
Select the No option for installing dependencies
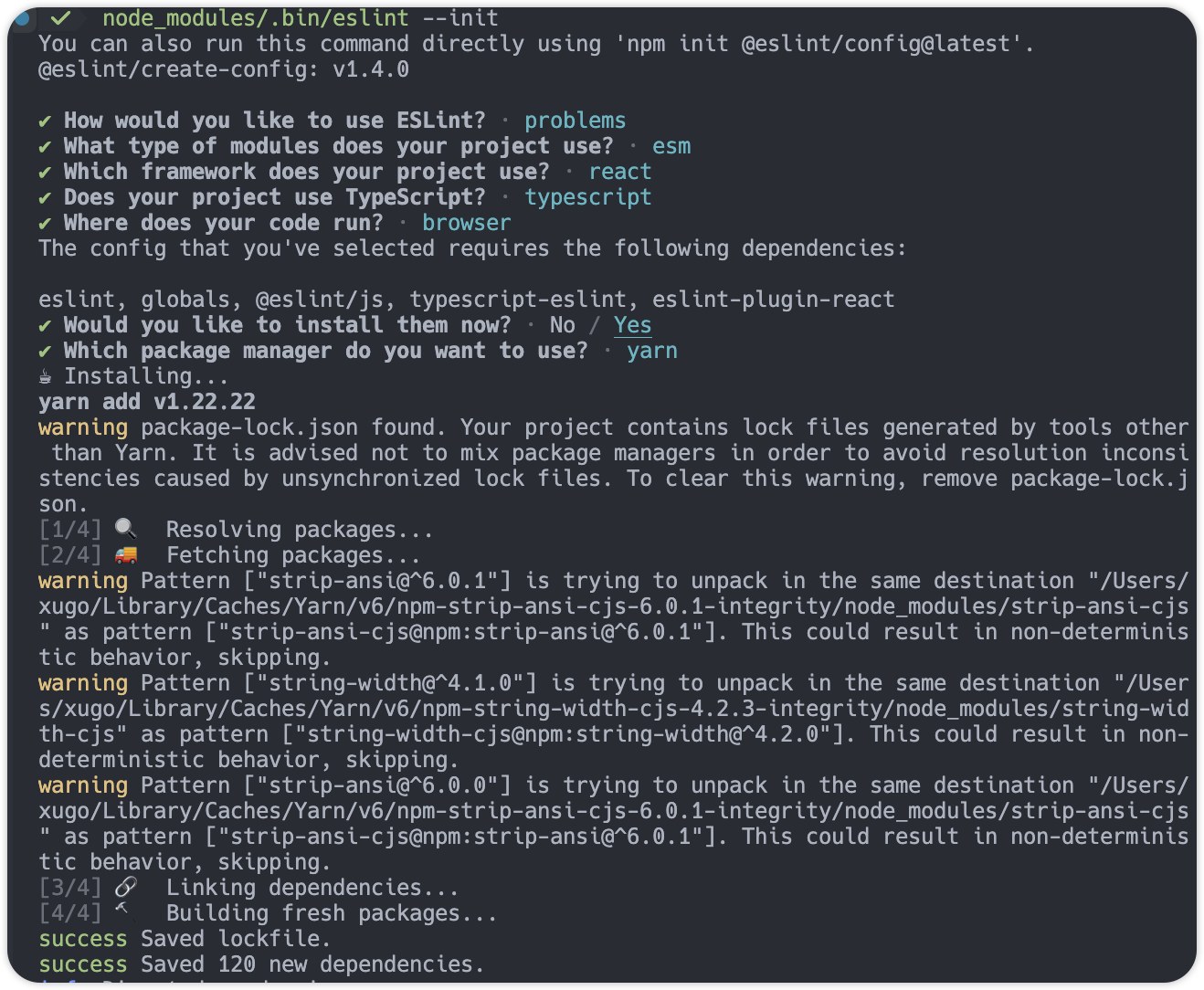(563, 325)
